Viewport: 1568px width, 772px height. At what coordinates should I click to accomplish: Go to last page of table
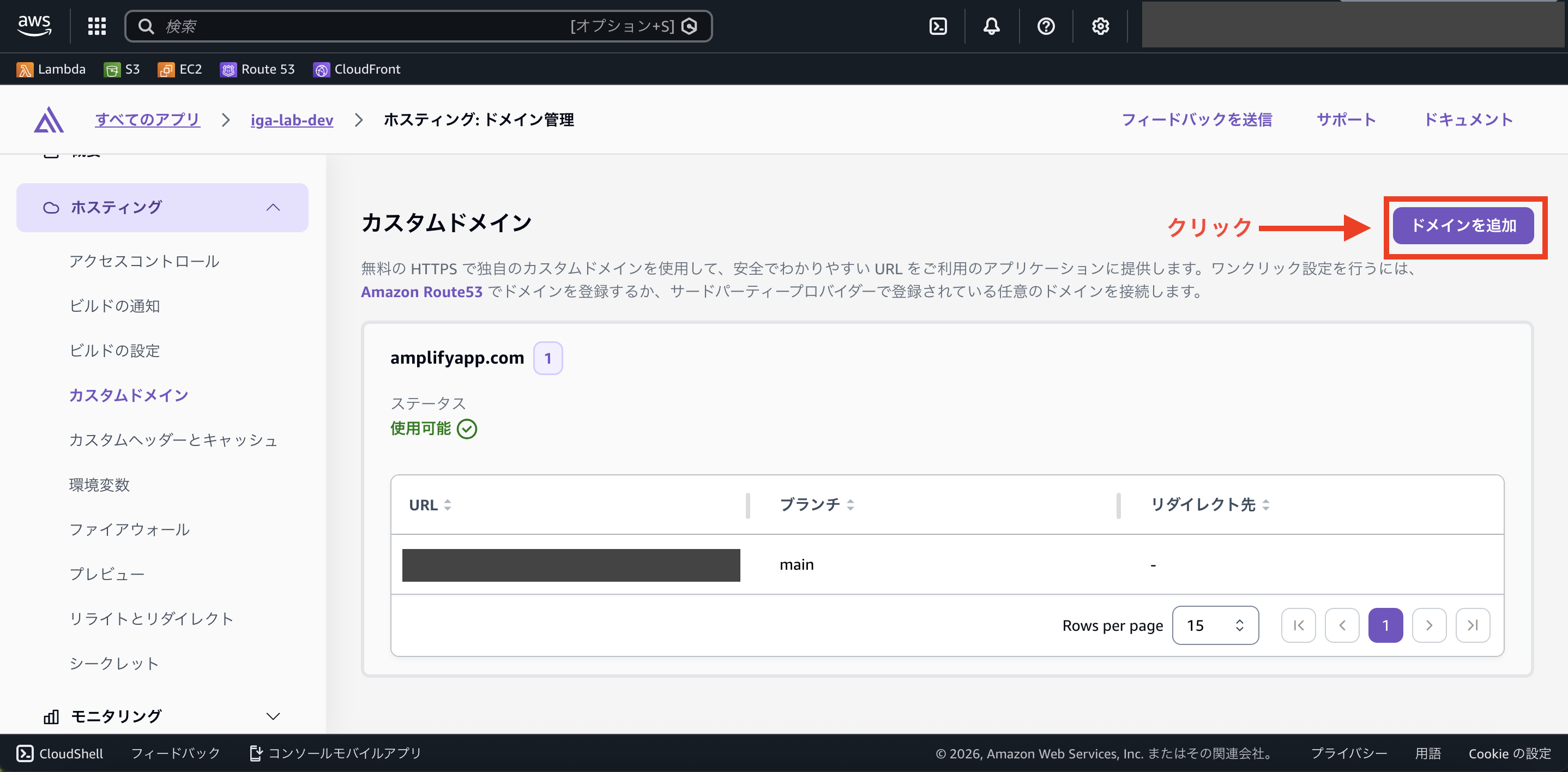[x=1473, y=625]
